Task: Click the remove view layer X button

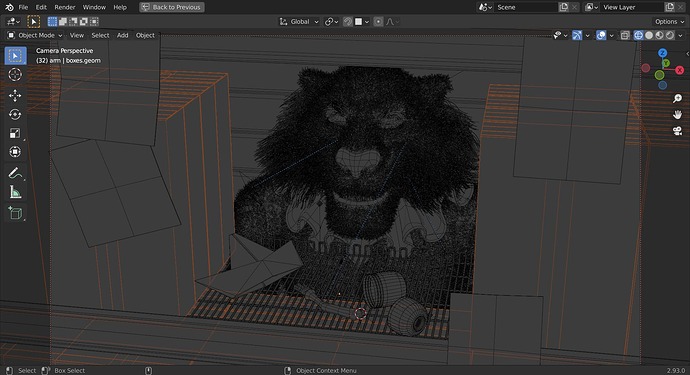Action: tap(680, 7)
